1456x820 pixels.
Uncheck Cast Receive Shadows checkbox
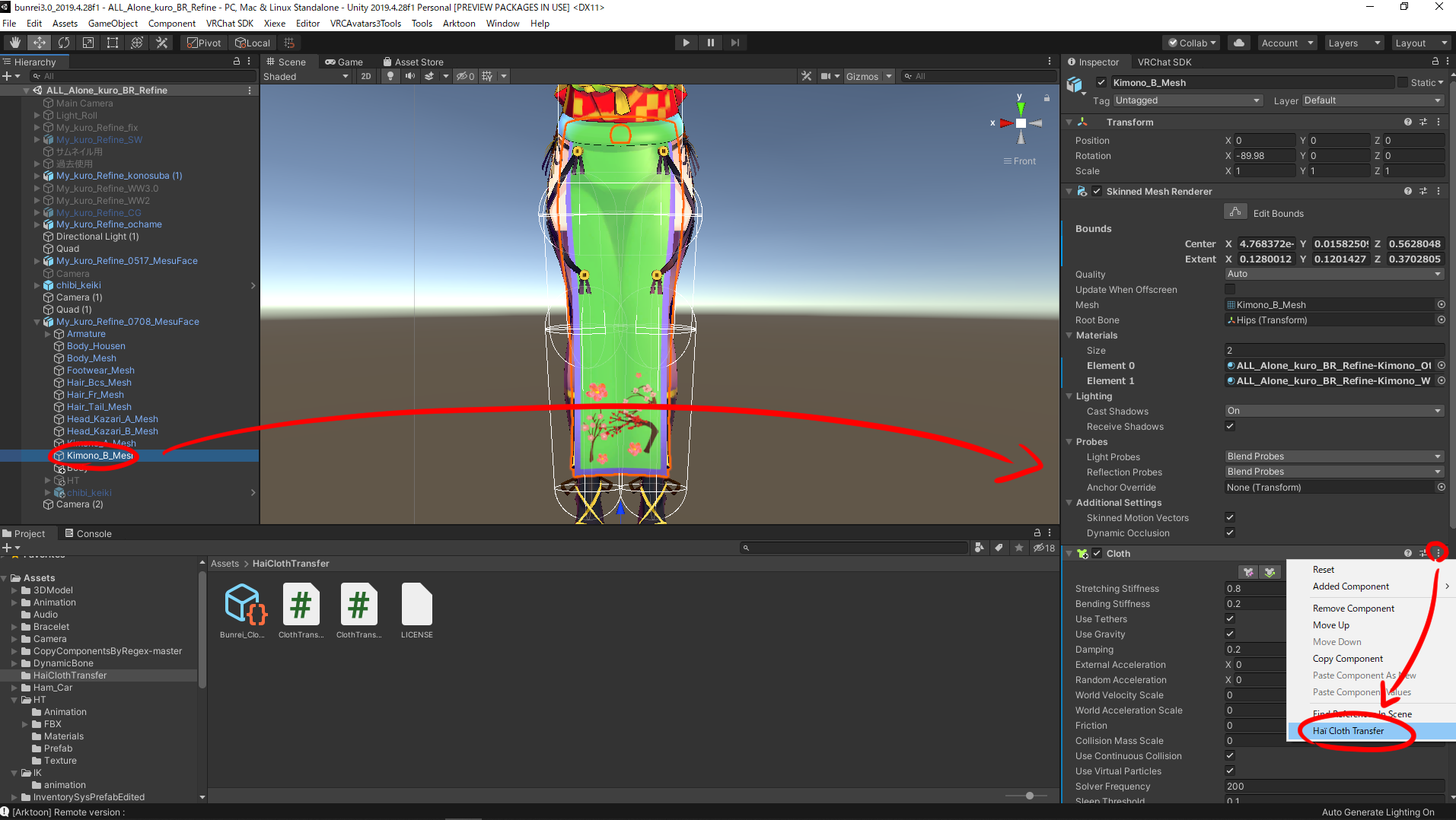pos(1229,427)
